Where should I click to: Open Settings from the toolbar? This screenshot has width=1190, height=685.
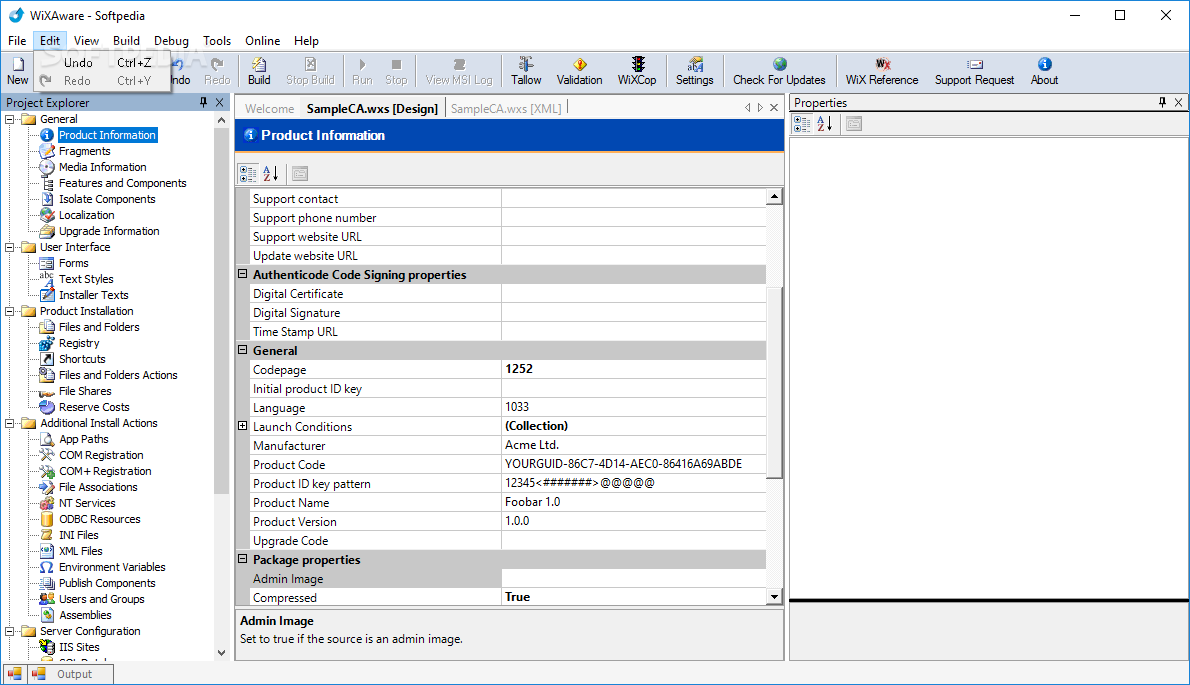click(x=694, y=71)
